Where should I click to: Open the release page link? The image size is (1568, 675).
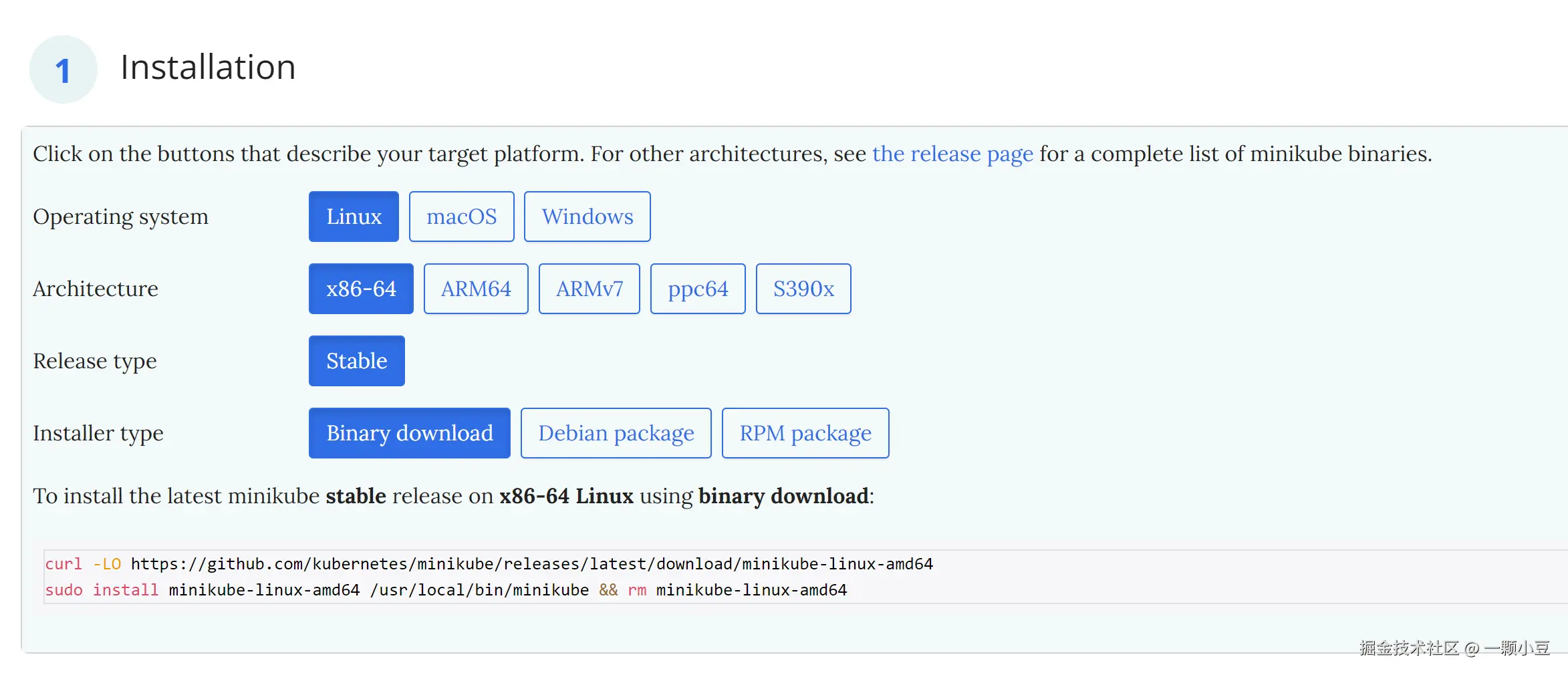point(952,154)
